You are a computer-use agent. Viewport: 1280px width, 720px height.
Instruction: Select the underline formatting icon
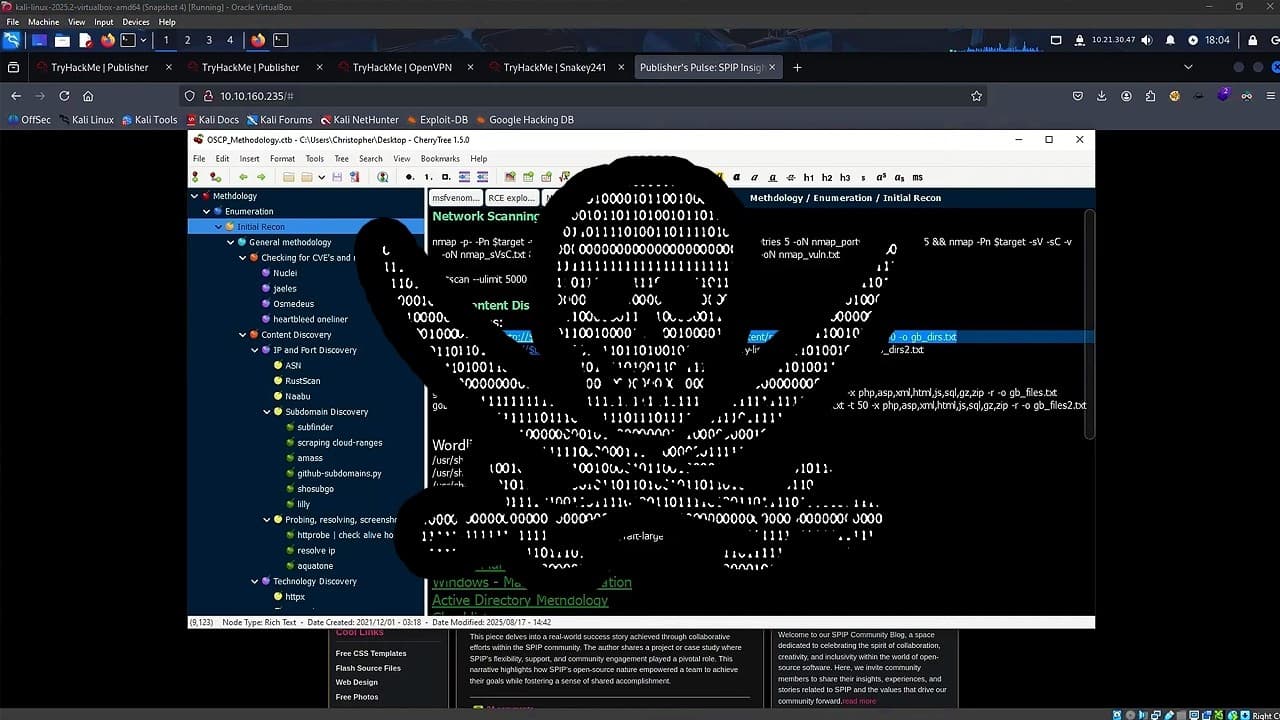(772, 177)
